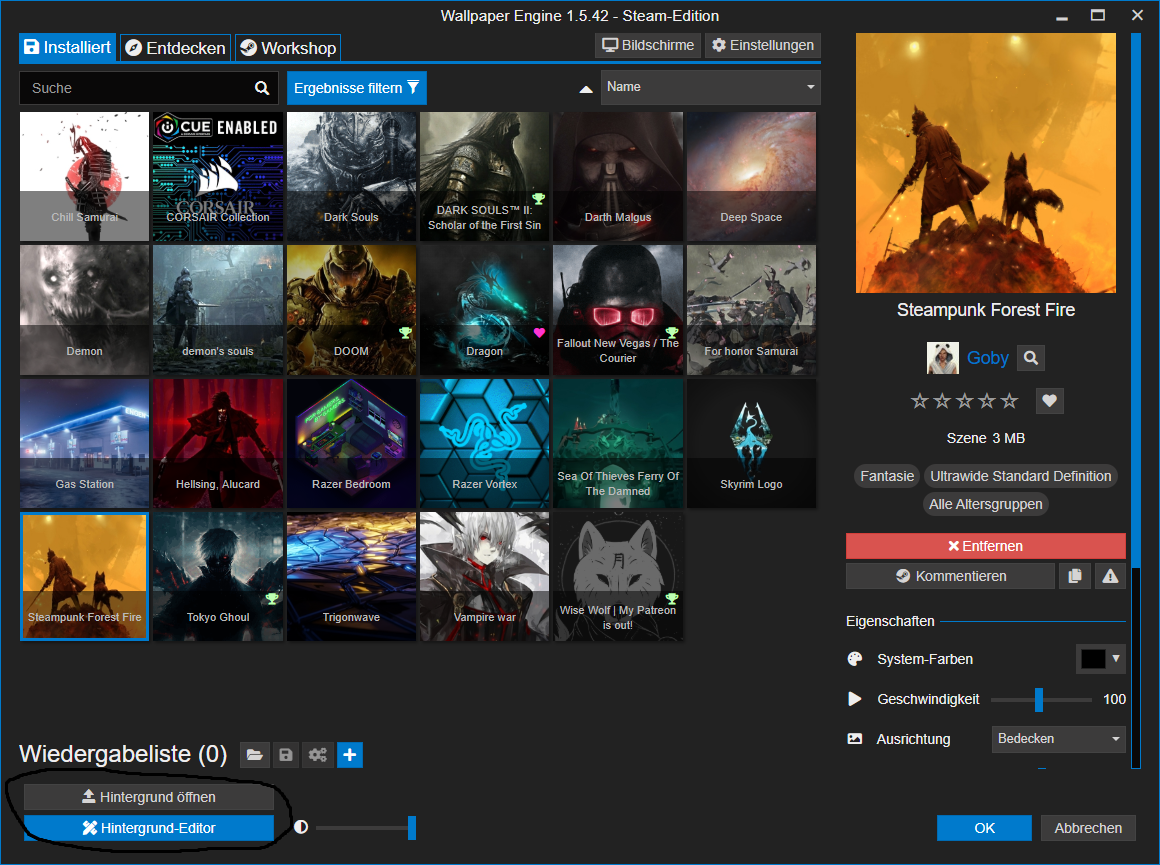Click the search magnifier icon
The width and height of the screenshot is (1160, 865).
click(x=262, y=88)
